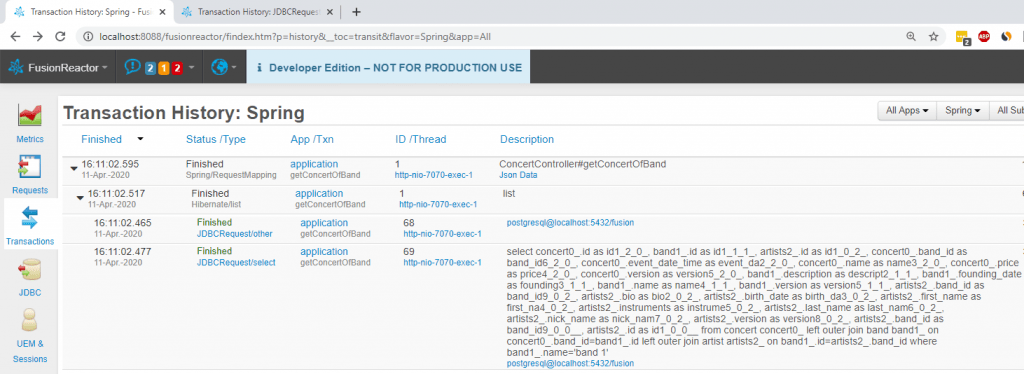Open postgresql link in ID 68 row
This screenshot has width=1024, height=374.
click(570, 223)
